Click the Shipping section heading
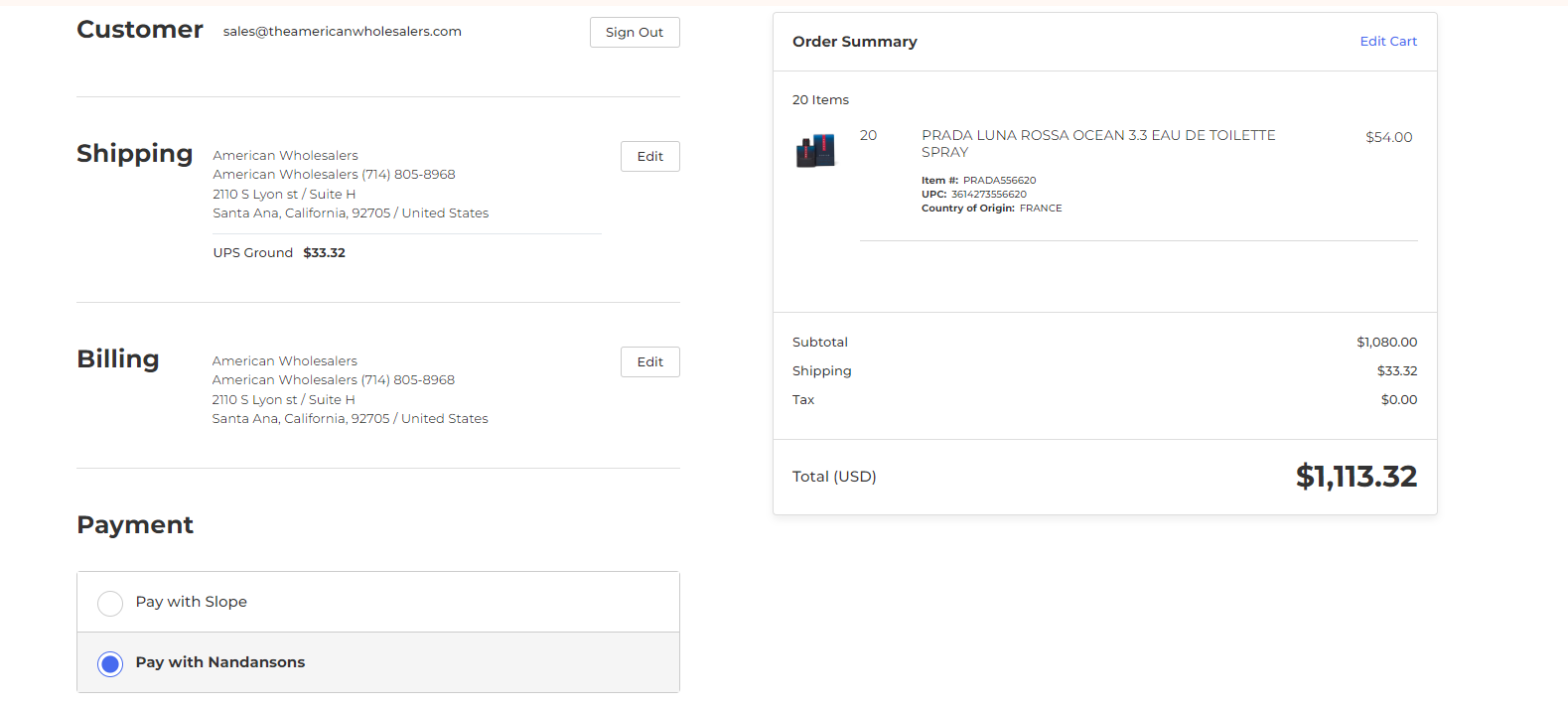The width and height of the screenshot is (1568, 707). (x=135, y=153)
